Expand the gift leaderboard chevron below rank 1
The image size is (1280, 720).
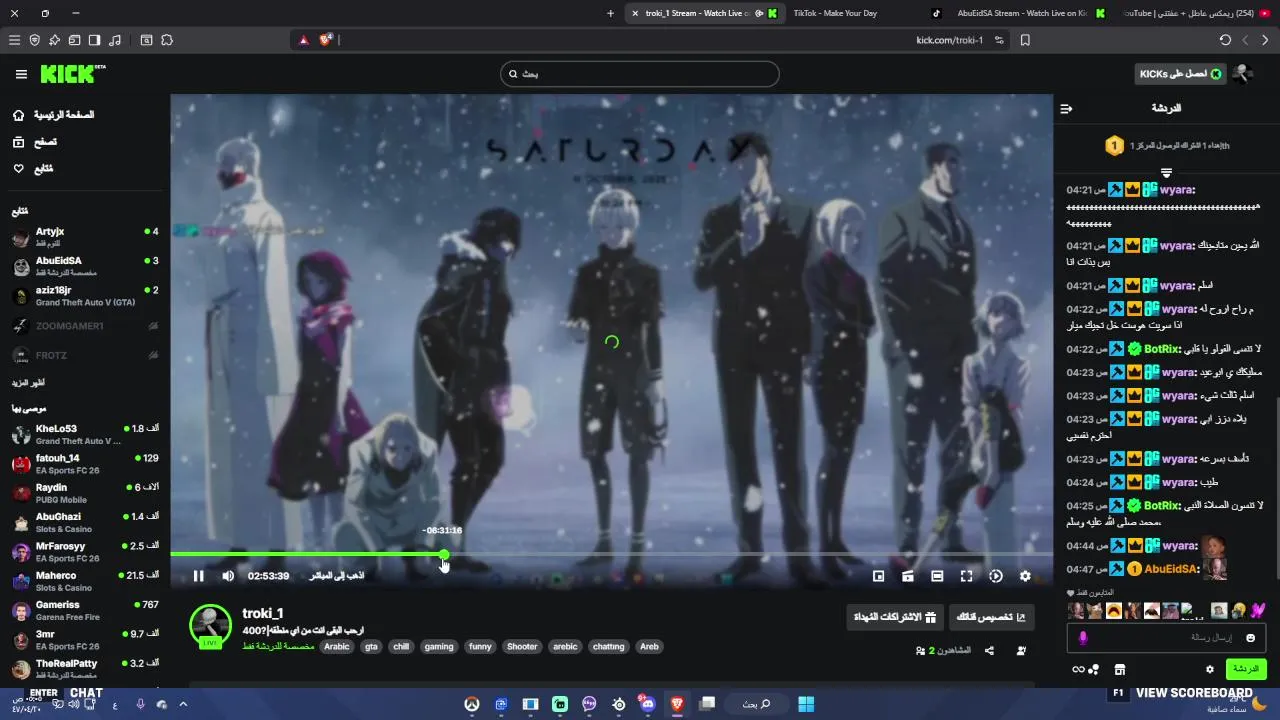pos(1166,173)
